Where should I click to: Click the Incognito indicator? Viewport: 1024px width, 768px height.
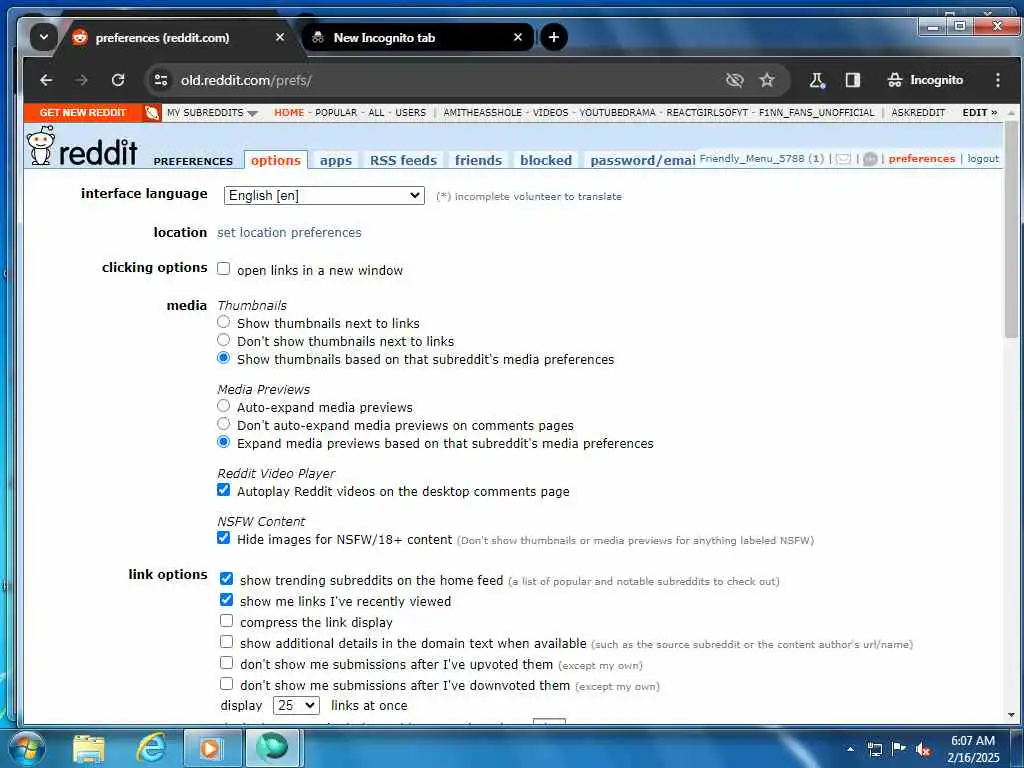[925, 80]
